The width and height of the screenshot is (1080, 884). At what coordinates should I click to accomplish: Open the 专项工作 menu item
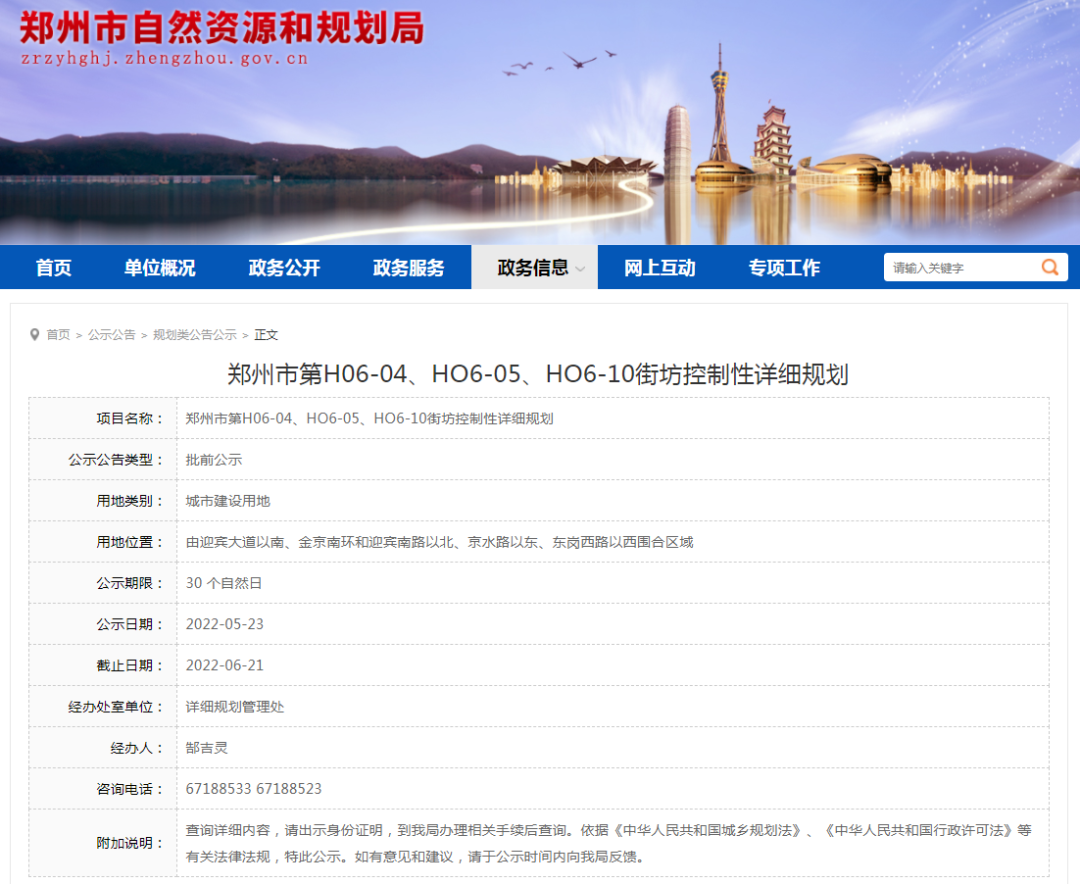pyautogui.click(x=785, y=267)
